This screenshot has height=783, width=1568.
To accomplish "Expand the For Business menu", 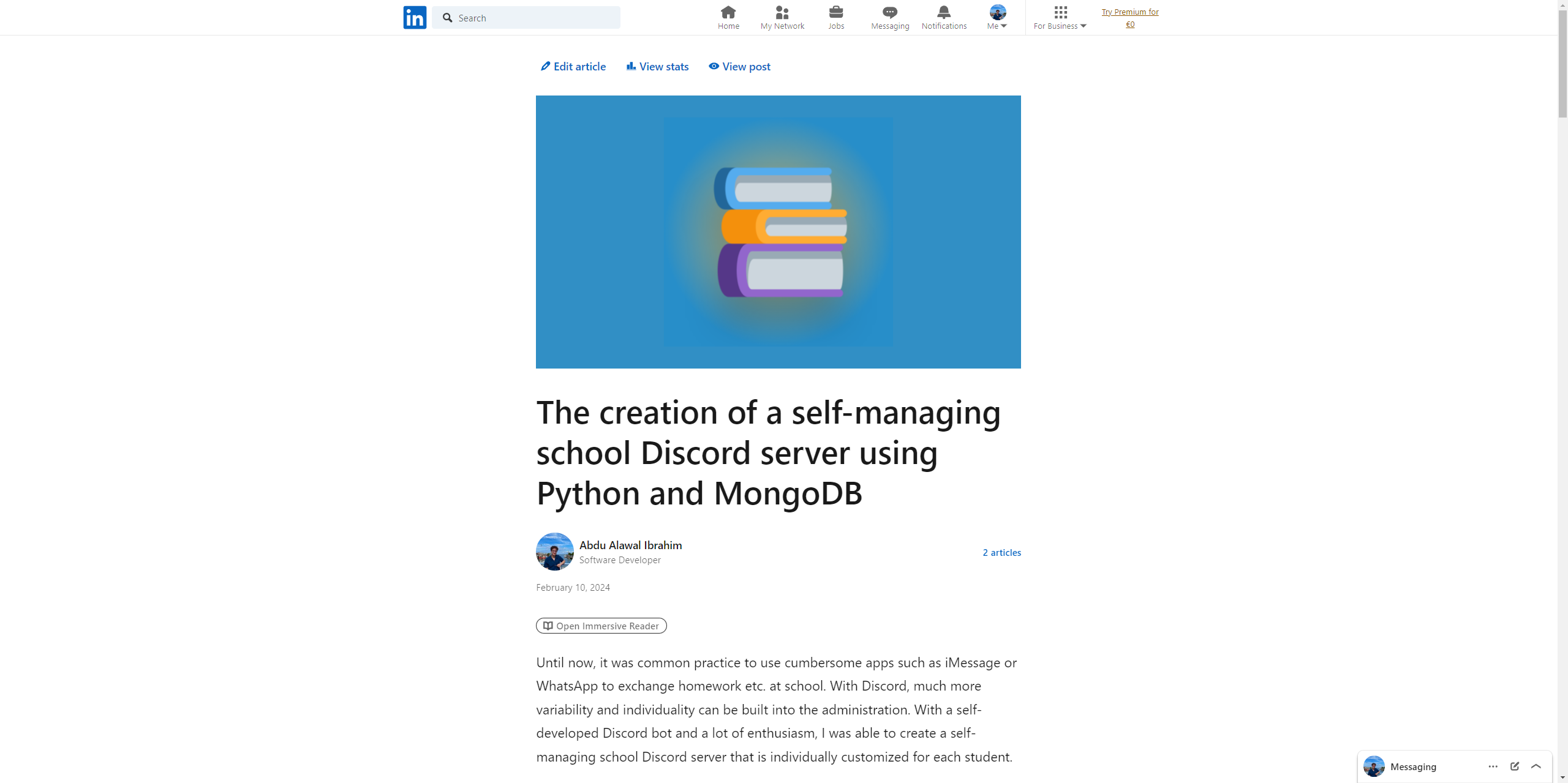I will coord(1060,18).
